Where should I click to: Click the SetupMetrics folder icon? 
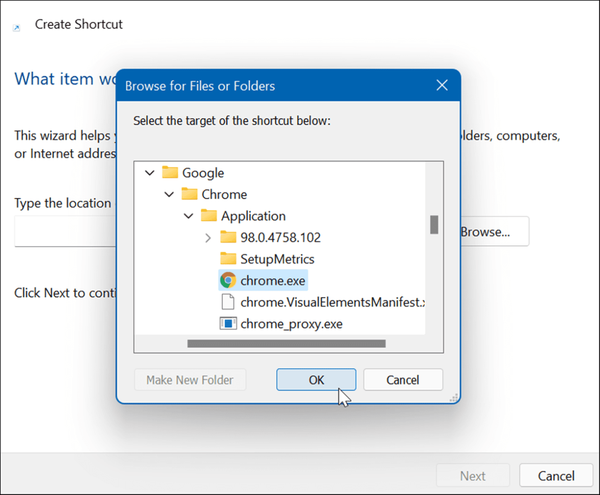pyautogui.click(x=228, y=259)
